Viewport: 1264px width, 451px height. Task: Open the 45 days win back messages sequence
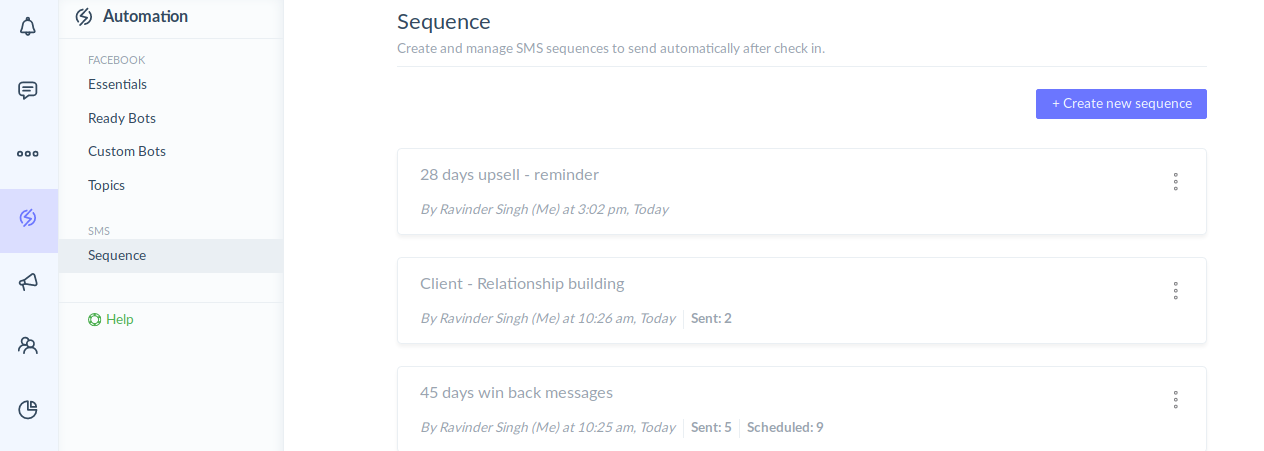coord(516,393)
